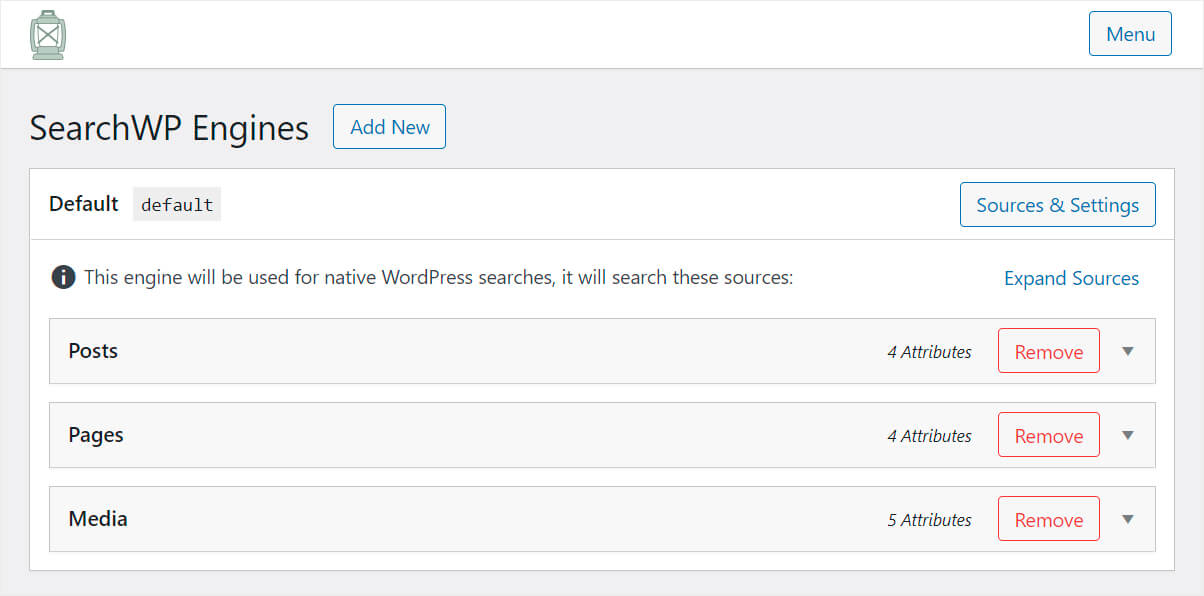Expand the Posts source arrow

[x=1128, y=351]
